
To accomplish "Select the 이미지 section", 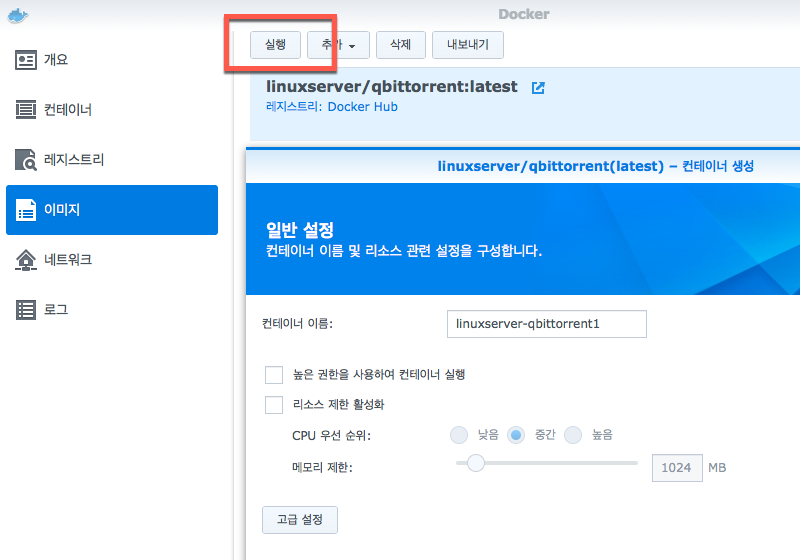I will 112,210.
